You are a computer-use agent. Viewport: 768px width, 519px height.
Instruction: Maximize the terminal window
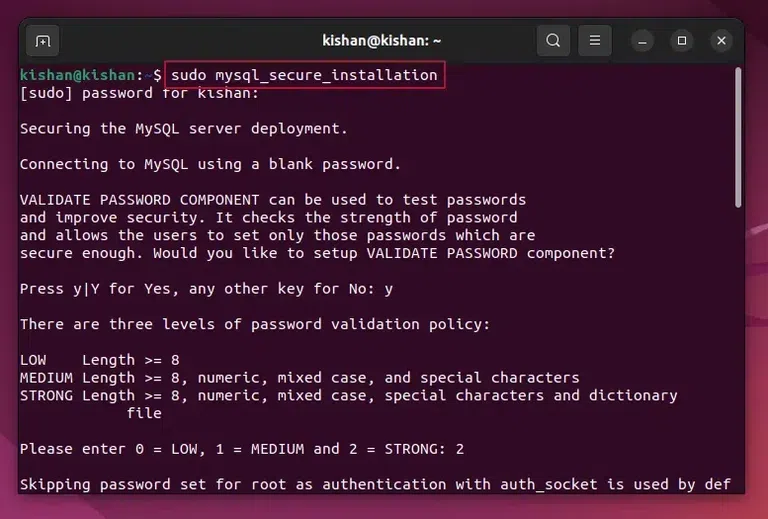(x=682, y=41)
